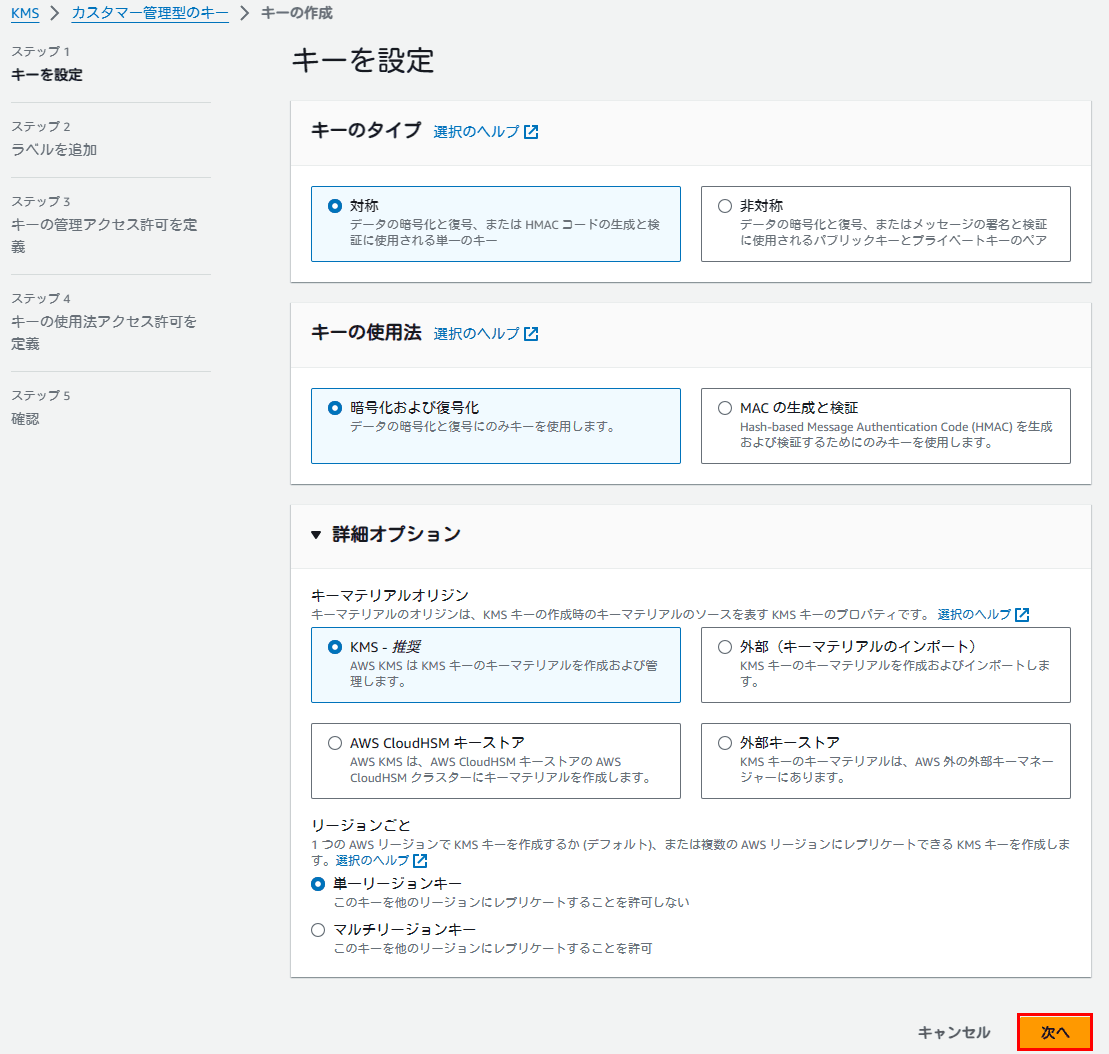Select the 対称 key type radio button

pyautogui.click(x=335, y=206)
